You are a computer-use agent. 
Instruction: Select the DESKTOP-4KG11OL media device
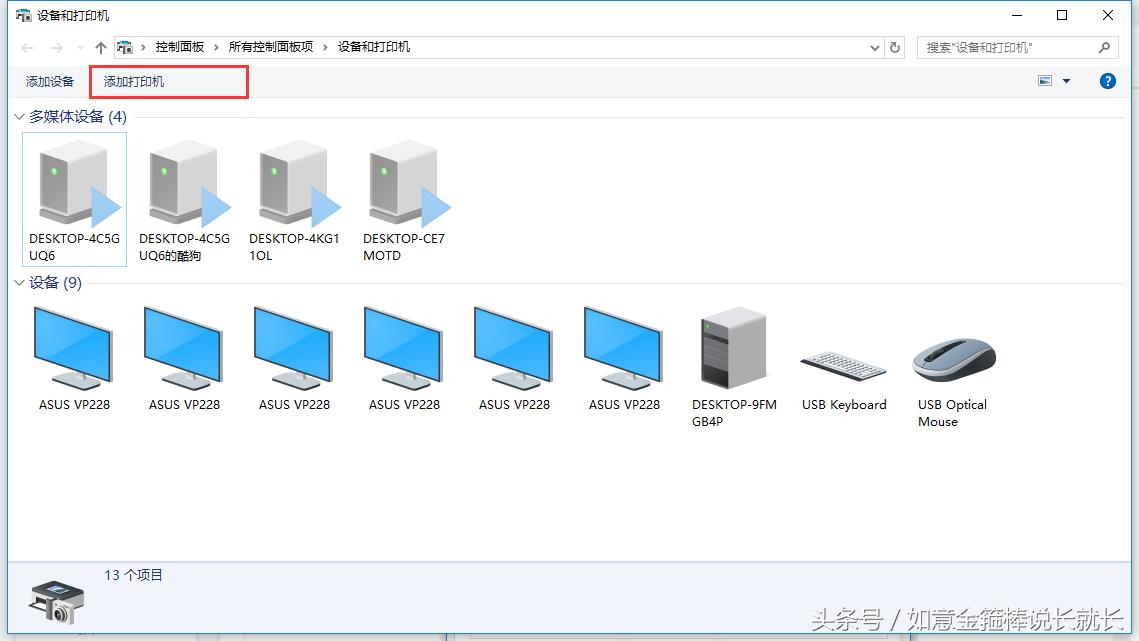tap(294, 199)
